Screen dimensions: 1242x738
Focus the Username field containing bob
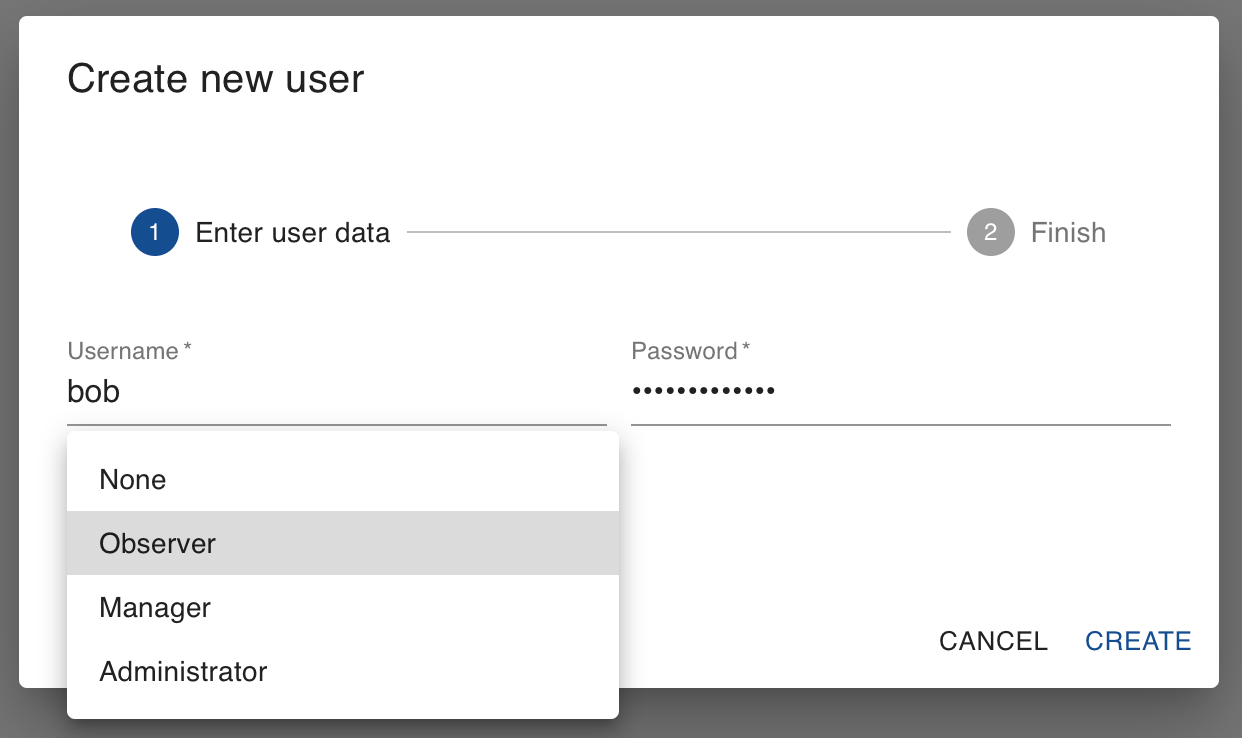[x=337, y=391]
